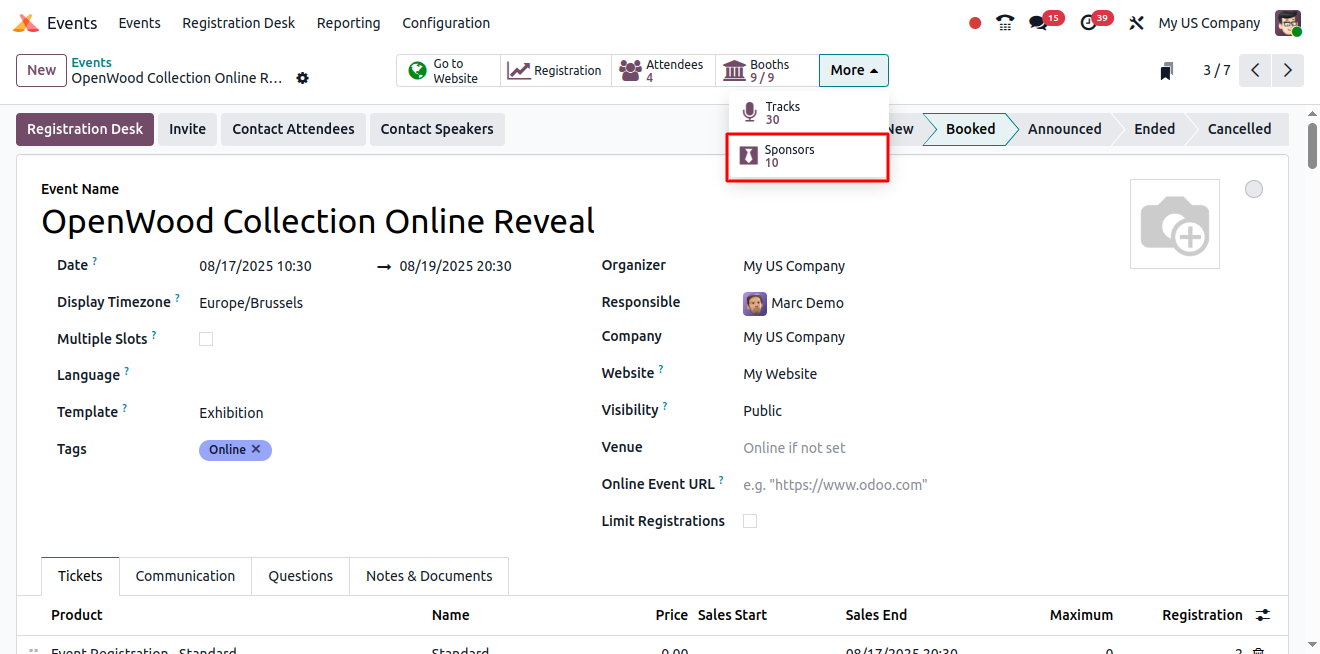
Task: Open My US Company switcher
Action: (1209, 23)
